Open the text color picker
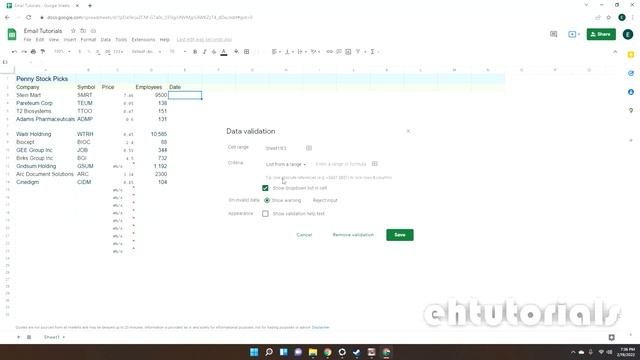The image size is (640, 360). click(x=224, y=52)
